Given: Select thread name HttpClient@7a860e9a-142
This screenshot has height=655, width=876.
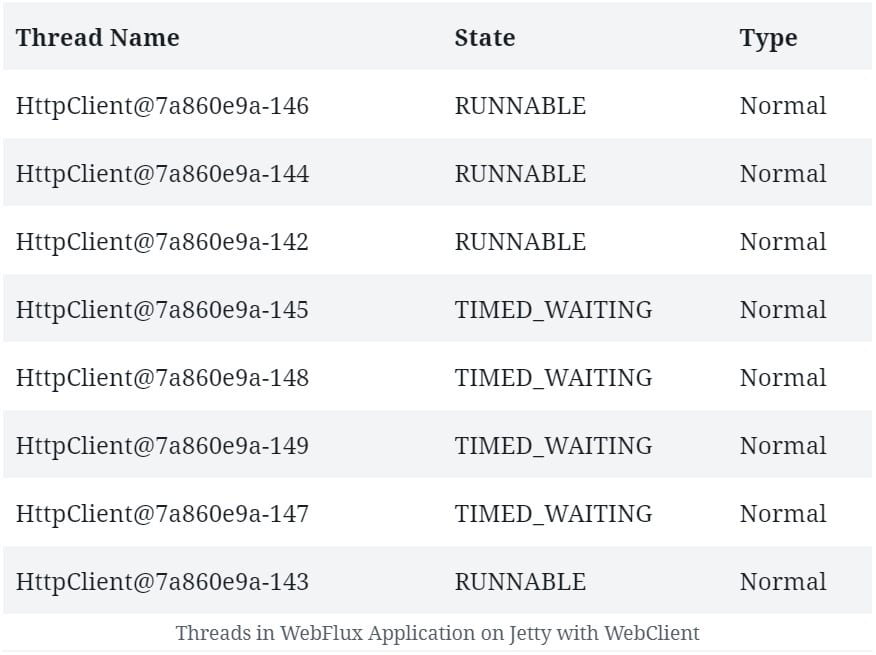Looking at the screenshot, I should [162, 242].
